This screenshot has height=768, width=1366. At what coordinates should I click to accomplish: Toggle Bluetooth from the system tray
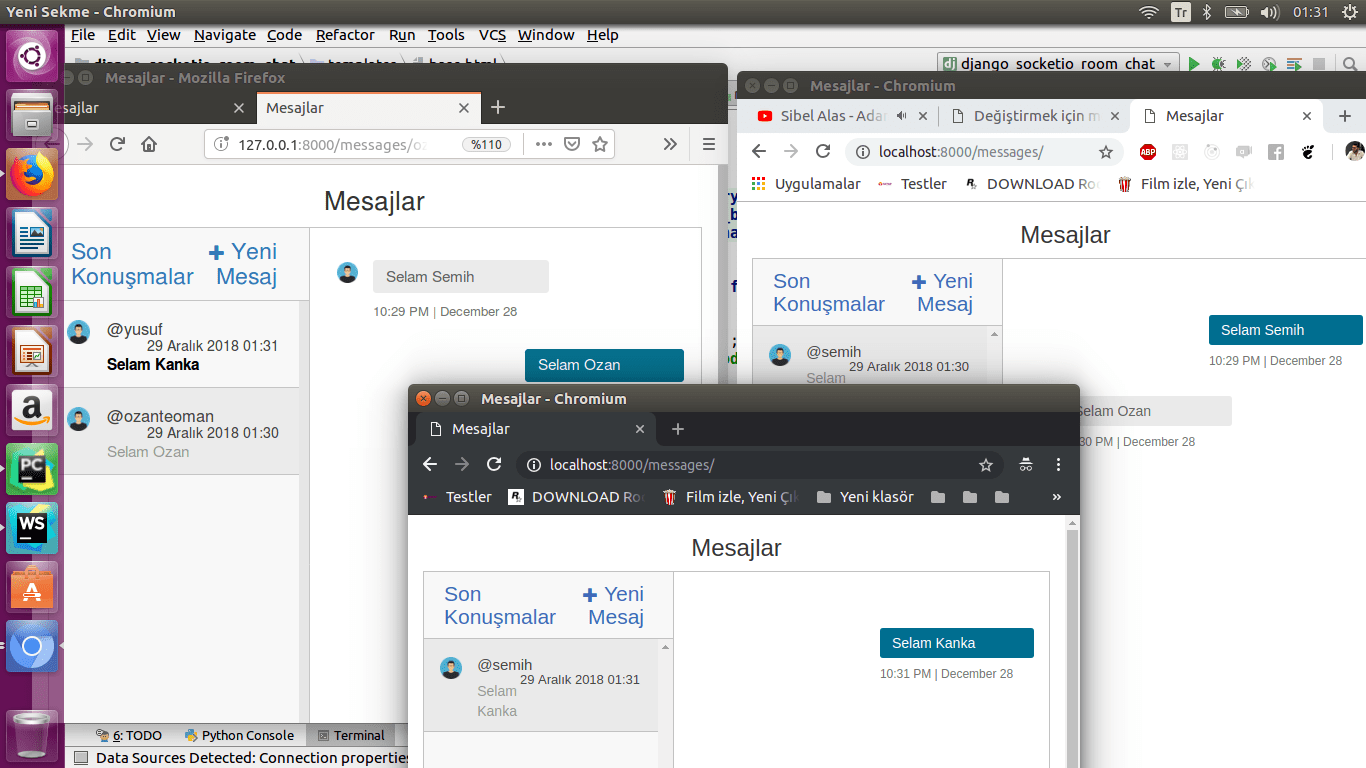point(1207,12)
